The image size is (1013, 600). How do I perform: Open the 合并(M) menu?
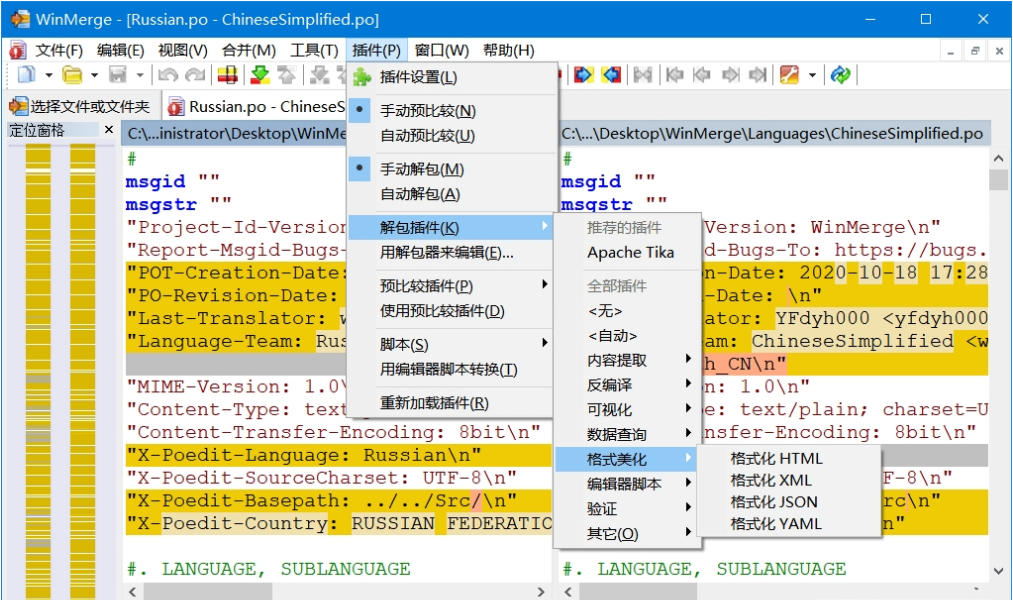click(249, 50)
